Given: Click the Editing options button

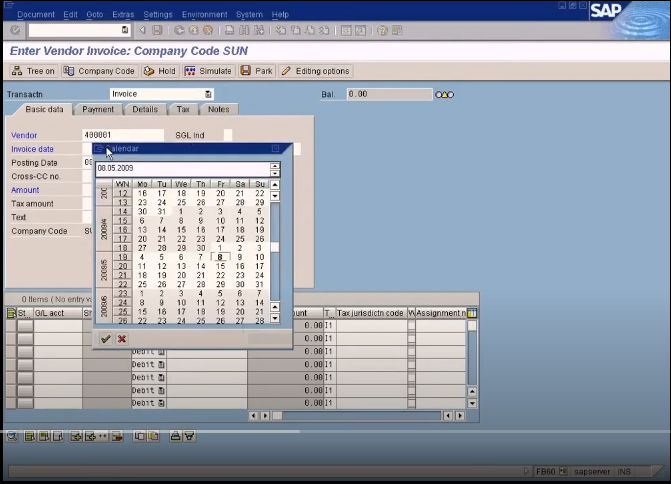Looking at the screenshot, I should [x=316, y=71].
